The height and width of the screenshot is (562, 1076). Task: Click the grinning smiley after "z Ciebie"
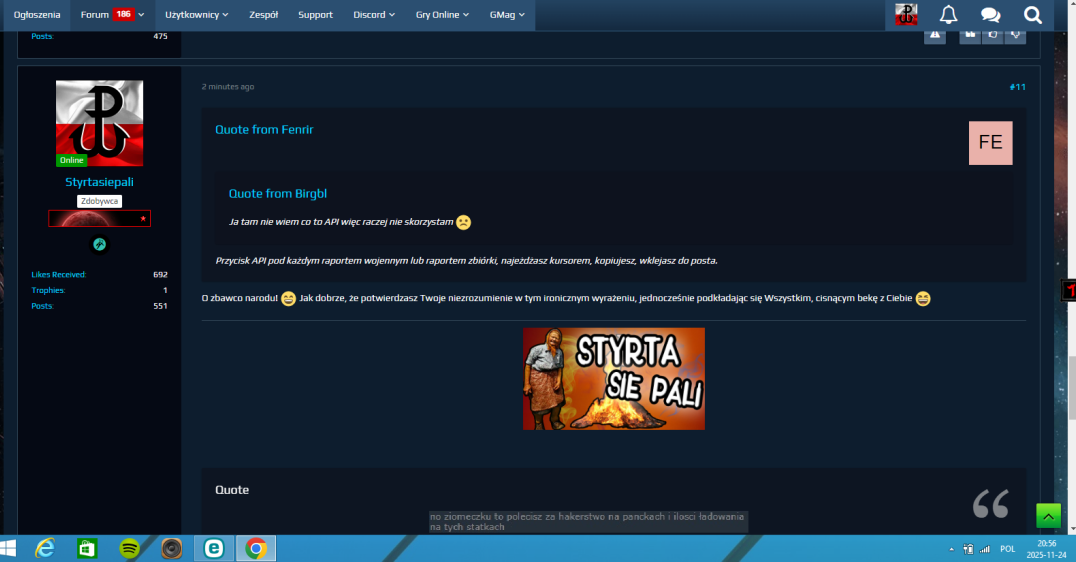[x=923, y=298]
